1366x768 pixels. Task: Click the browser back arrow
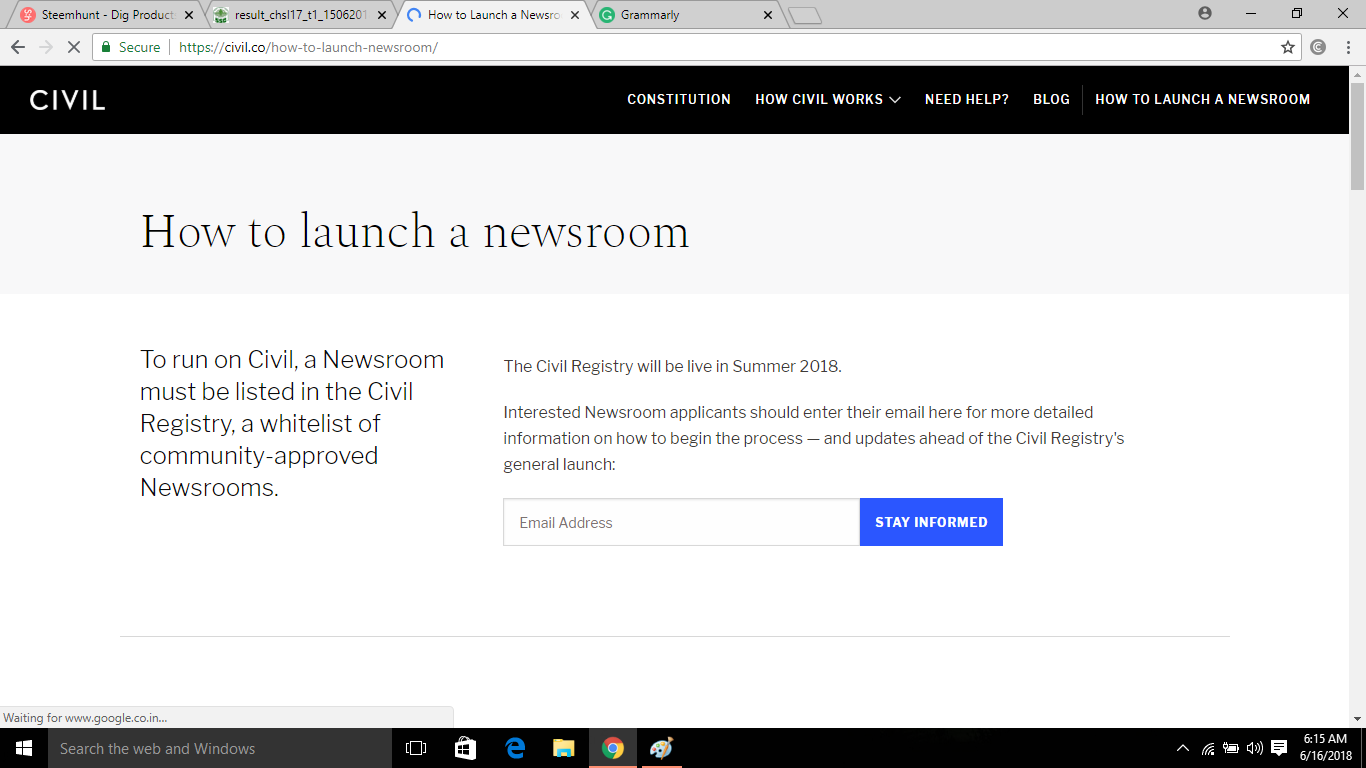(18, 47)
